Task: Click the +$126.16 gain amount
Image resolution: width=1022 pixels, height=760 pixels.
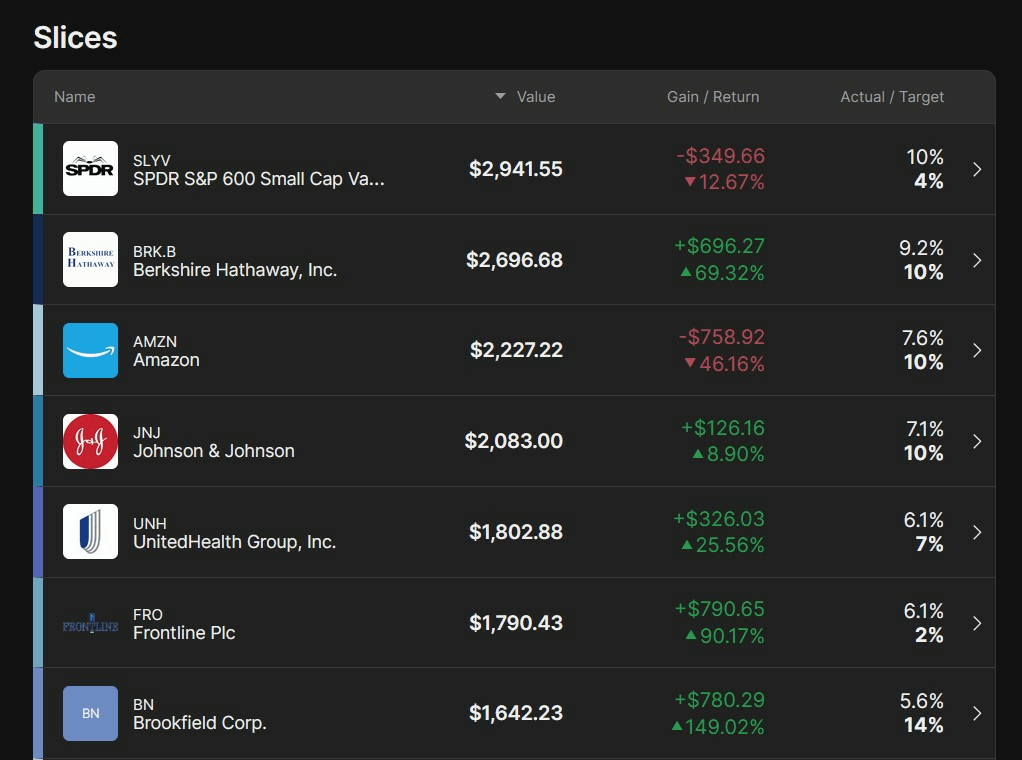Action: [x=723, y=428]
